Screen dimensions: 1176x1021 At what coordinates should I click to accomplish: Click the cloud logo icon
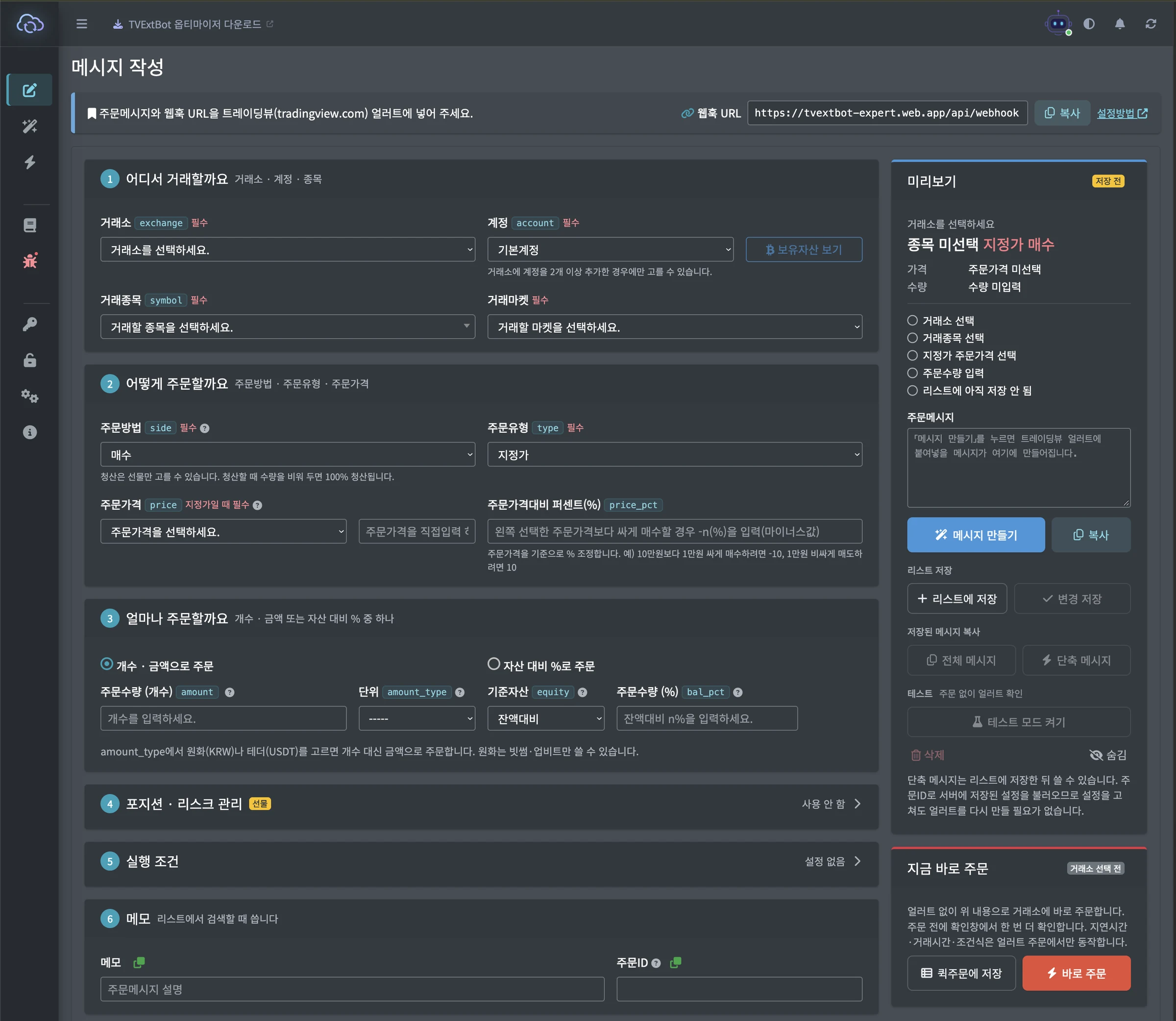point(29,24)
